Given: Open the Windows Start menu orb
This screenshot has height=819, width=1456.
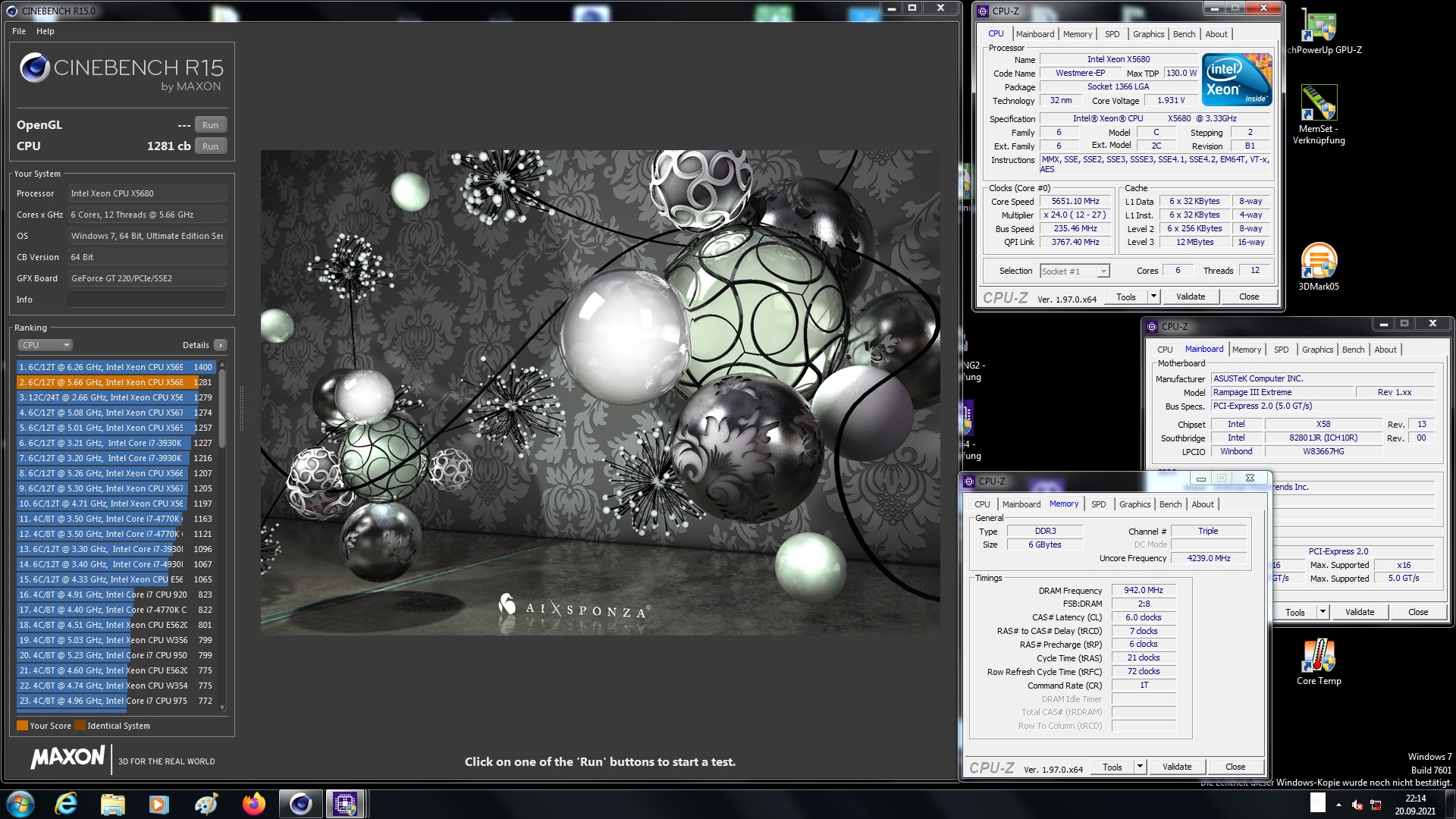Looking at the screenshot, I should coord(20,804).
